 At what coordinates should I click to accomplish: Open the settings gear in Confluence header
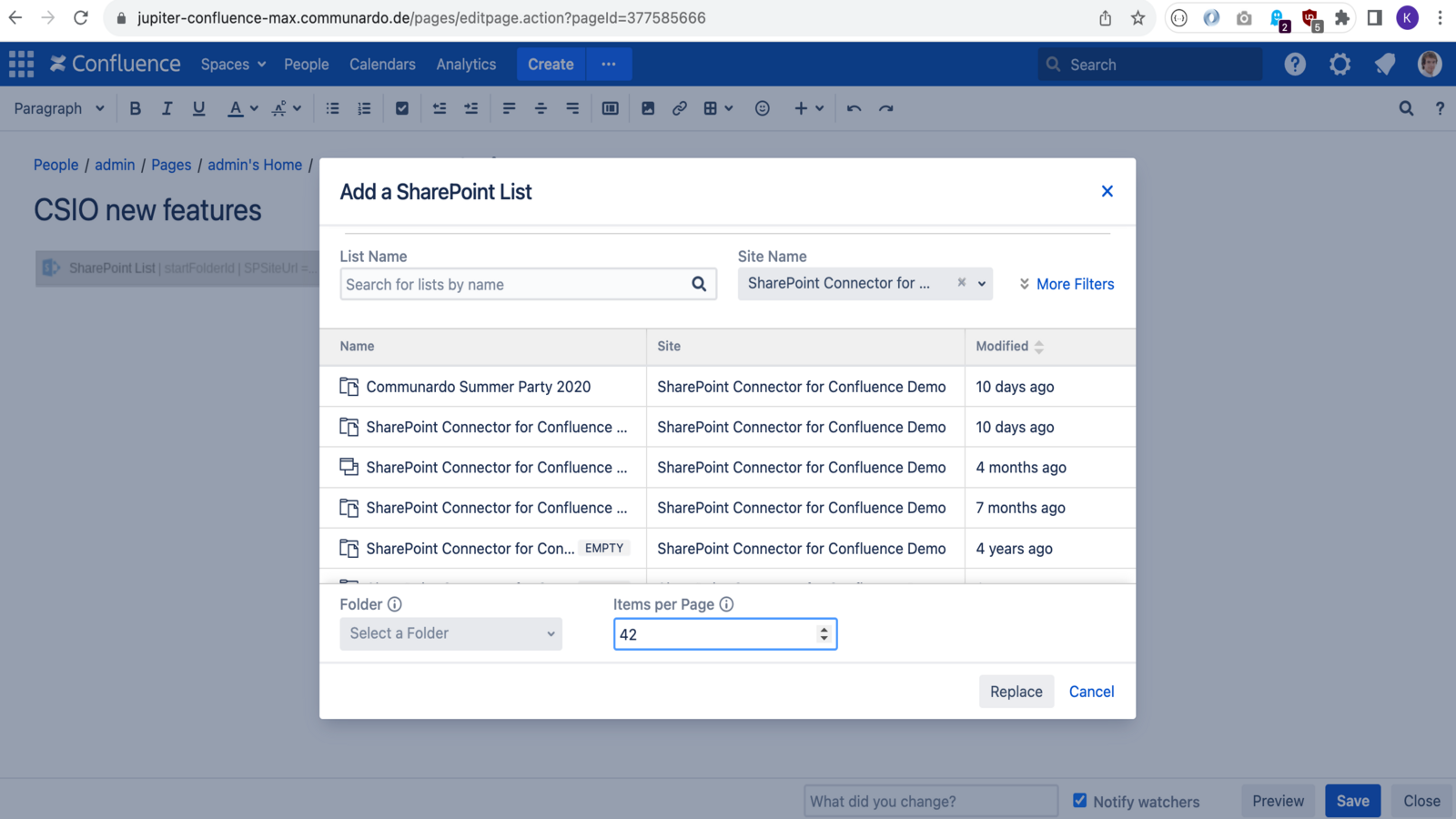1340,65
